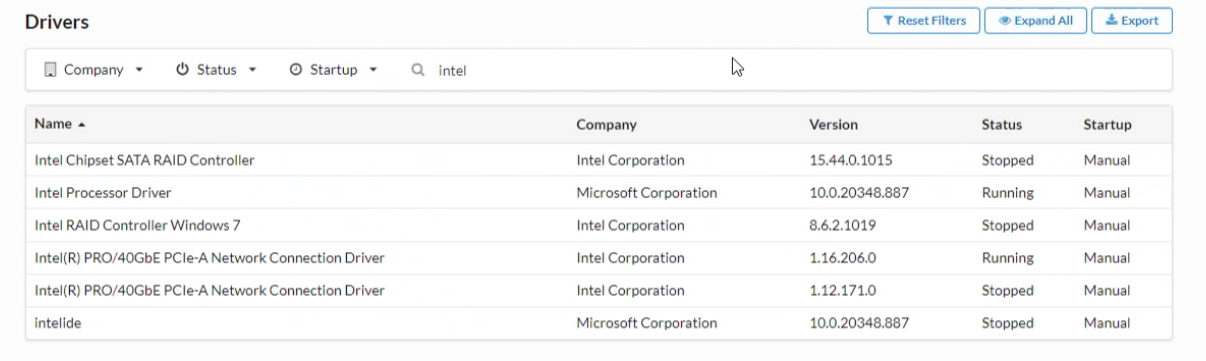Open the Company filter dropdown
This screenshot has width=1206, height=361.
[94, 70]
